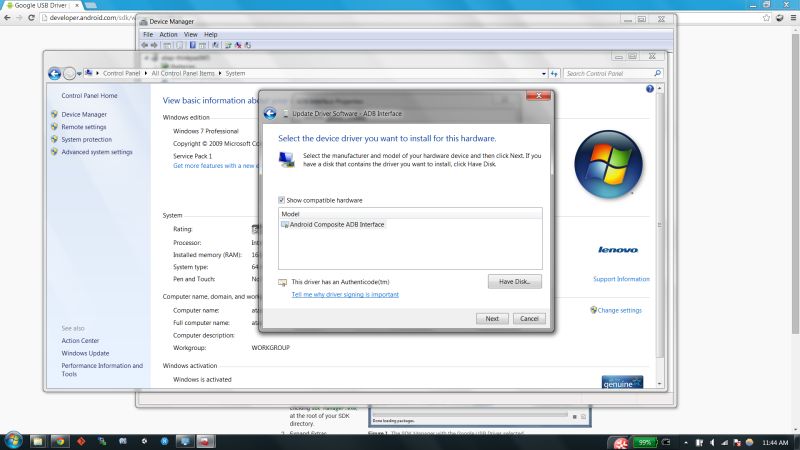Image resolution: width=800 pixels, height=450 pixels.
Task: Click the blue Help icon in Device Manager toolbar
Action: click(x=192, y=45)
